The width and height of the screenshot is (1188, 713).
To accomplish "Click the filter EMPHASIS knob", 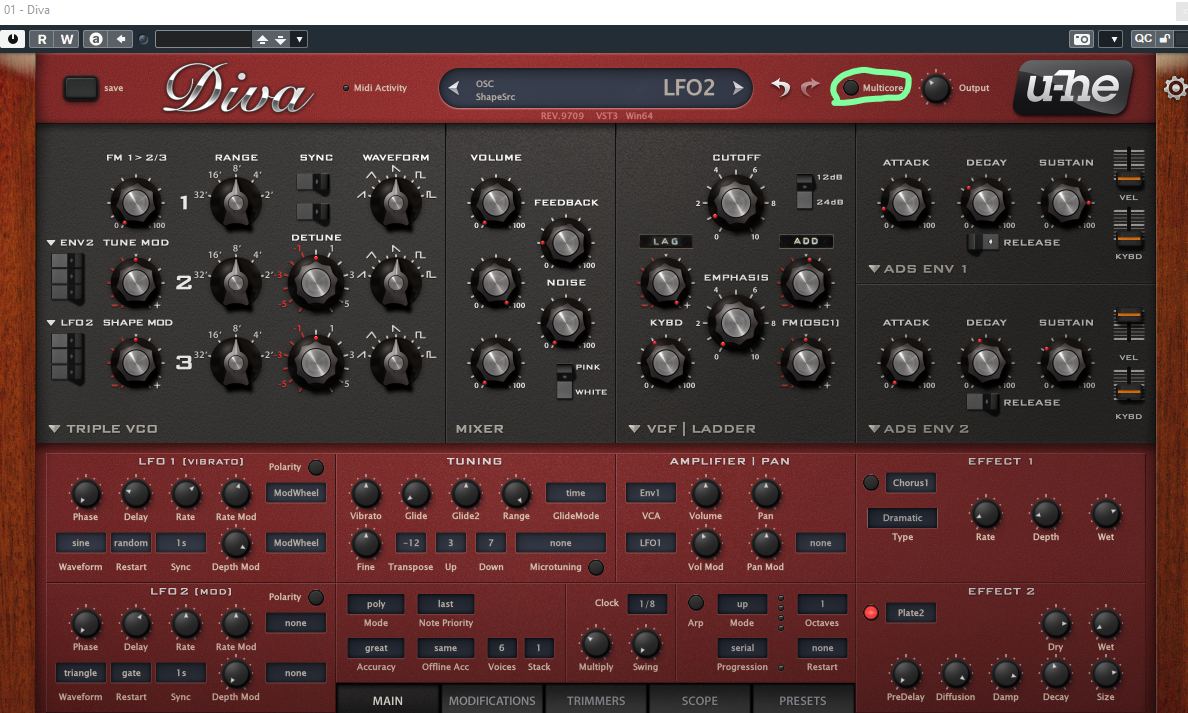I will (735, 323).
